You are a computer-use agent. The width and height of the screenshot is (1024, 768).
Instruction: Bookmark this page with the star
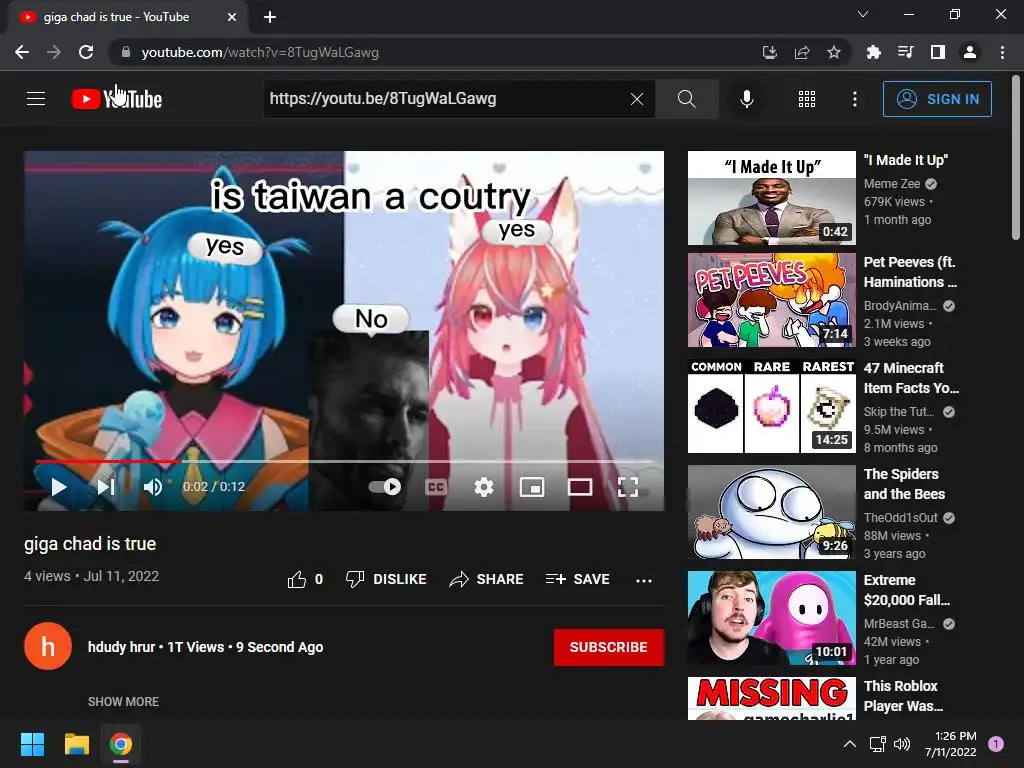coord(833,52)
